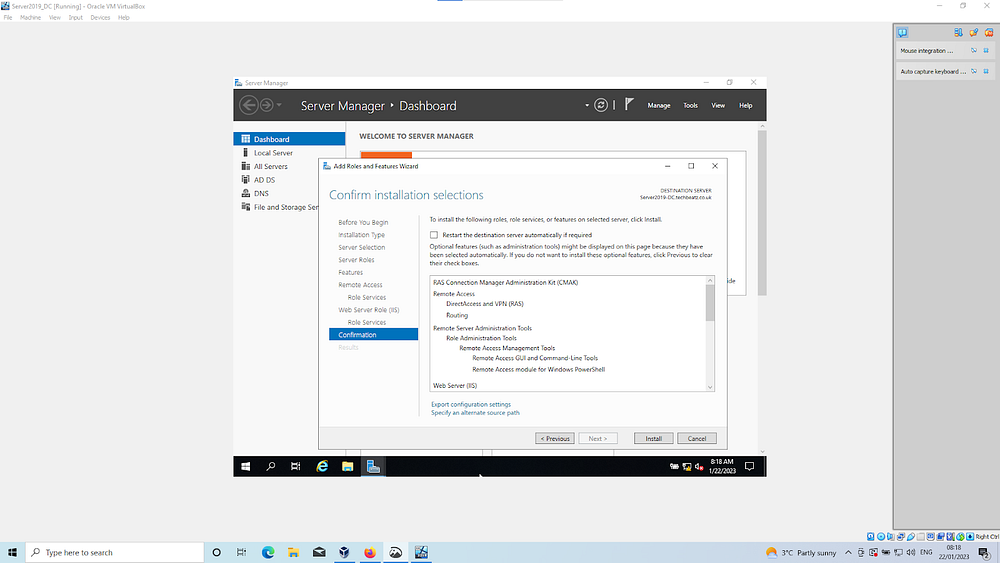Click the guest taskbar search magnifier

click(270, 467)
